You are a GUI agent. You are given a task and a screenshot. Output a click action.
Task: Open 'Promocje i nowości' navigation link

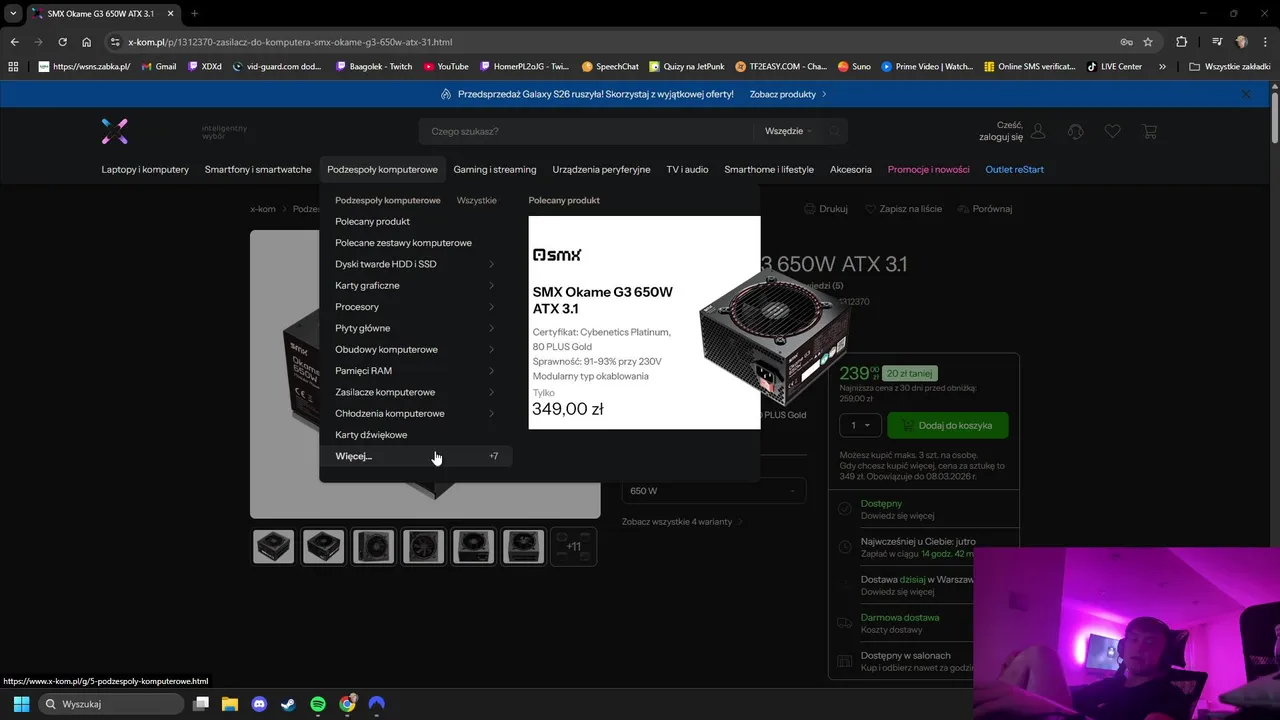929,169
